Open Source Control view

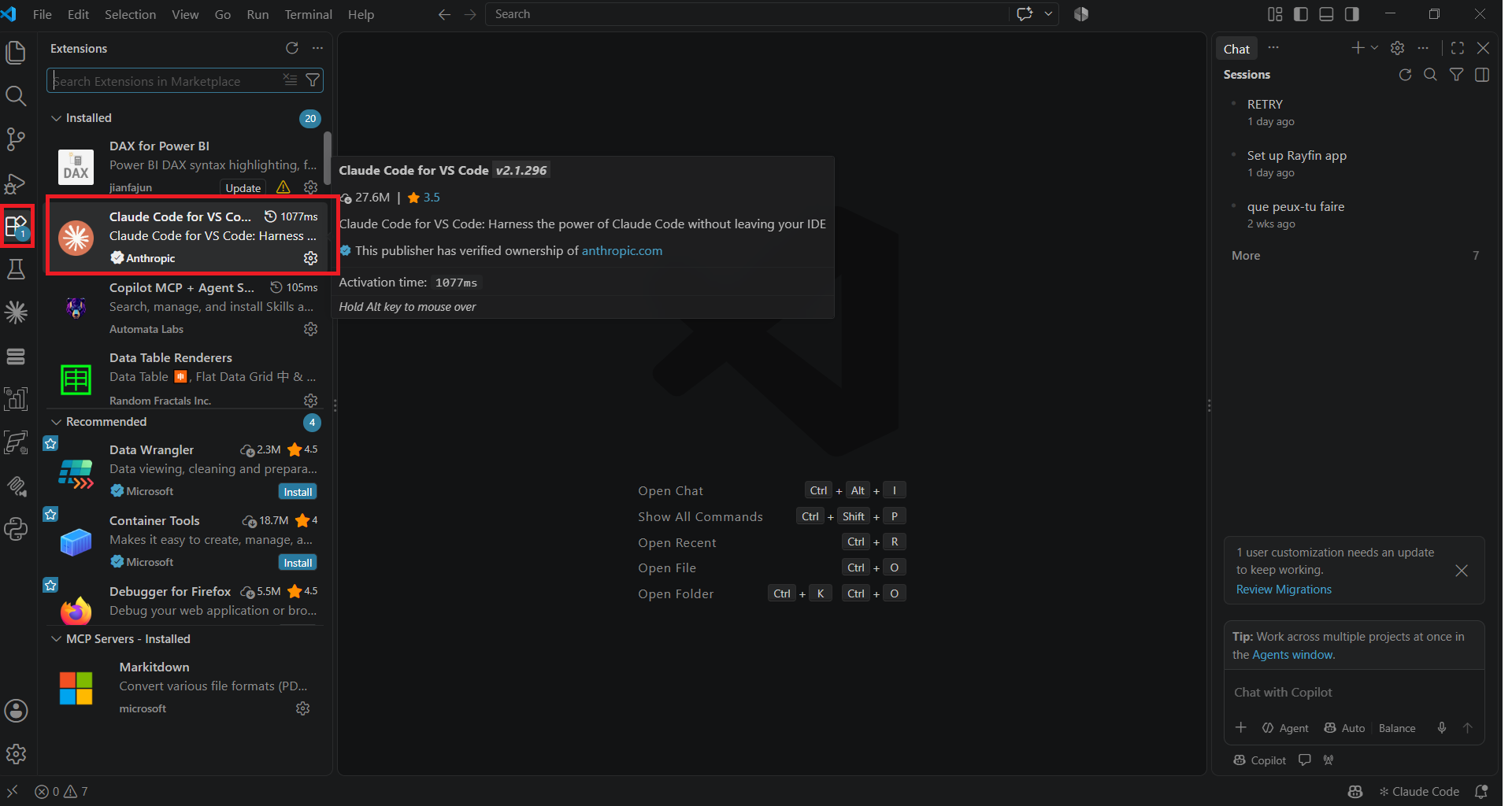[16, 139]
